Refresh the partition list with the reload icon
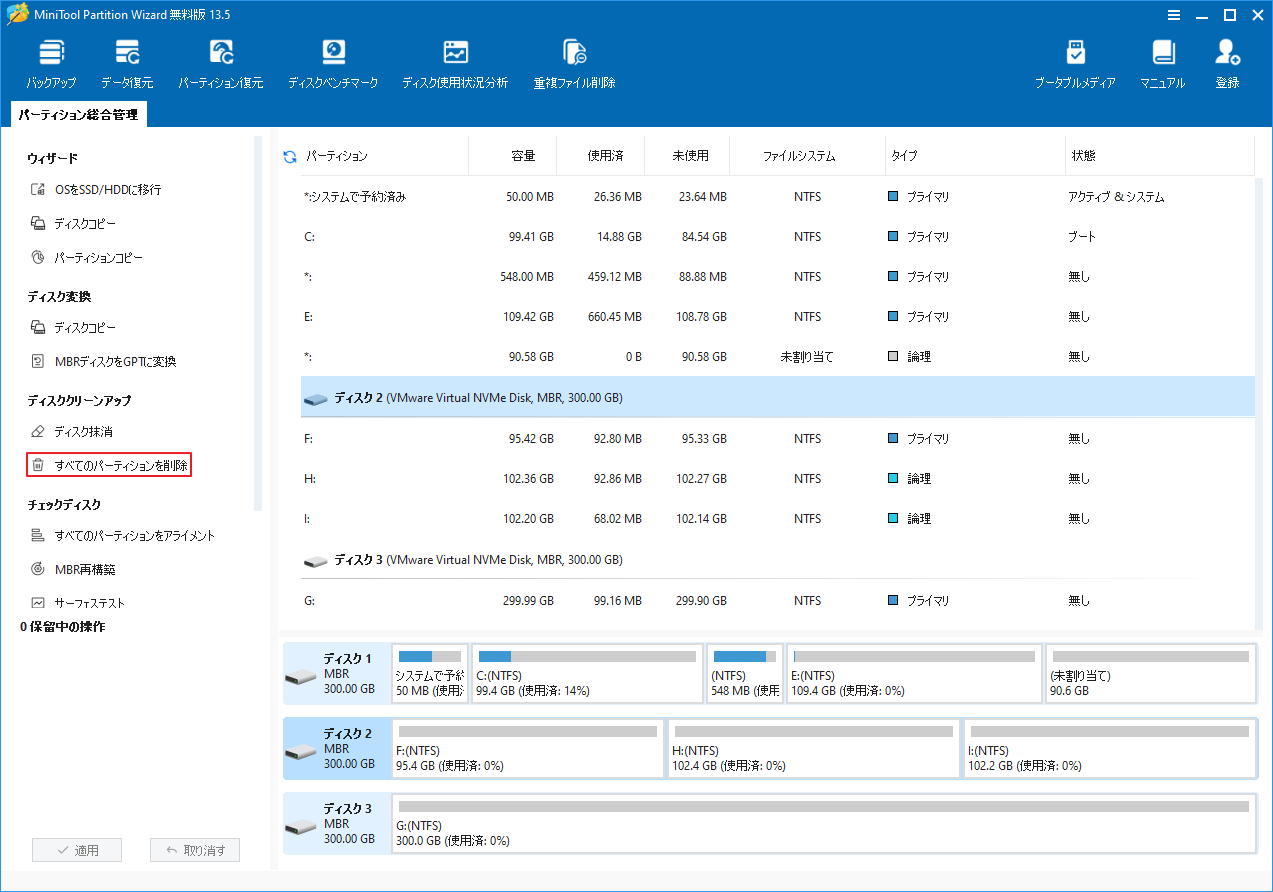Screen dimensions: 1273x892 tap(290, 157)
